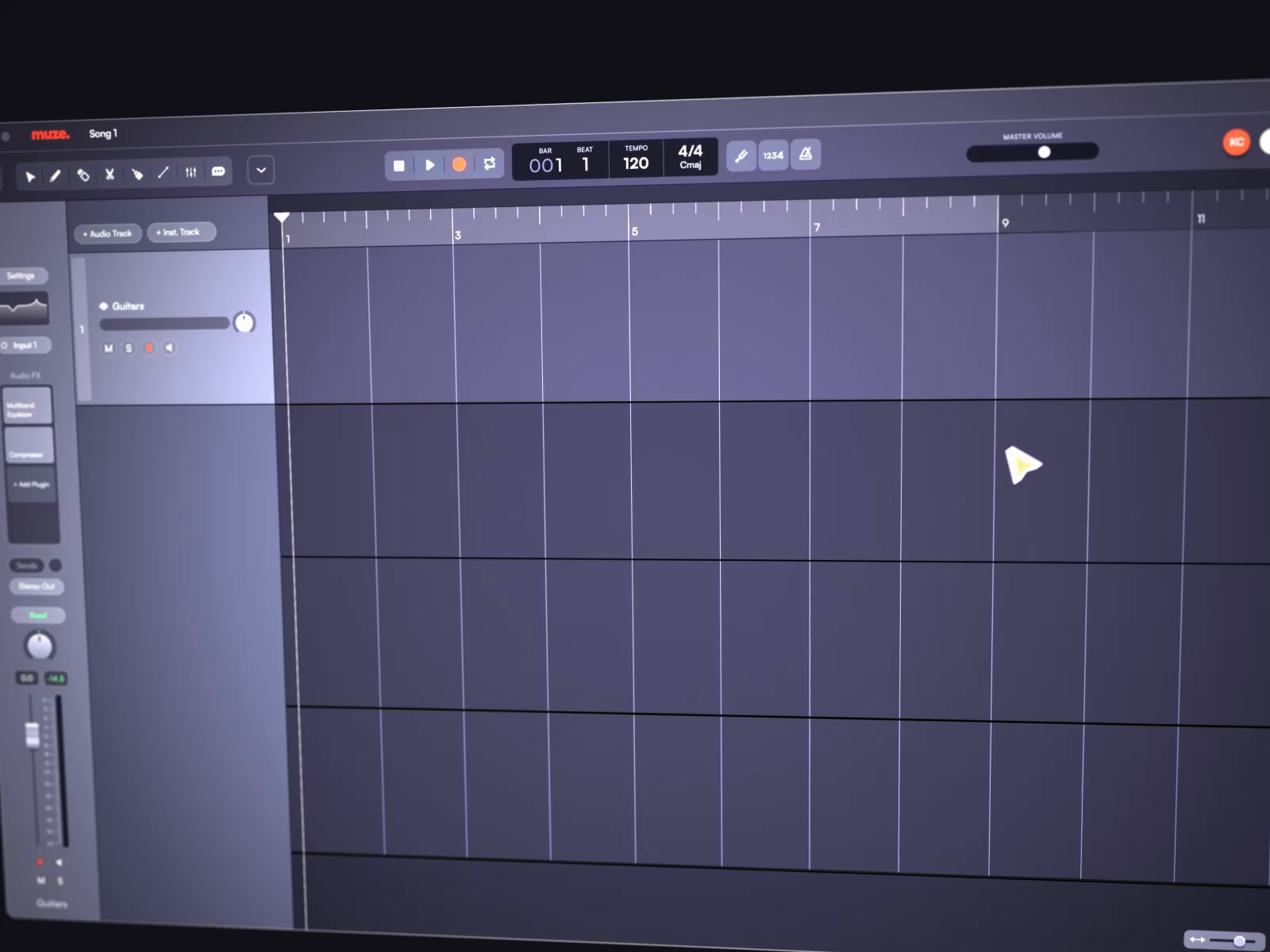The image size is (1270, 952).
Task: Open the Sends button
Action: [27, 566]
